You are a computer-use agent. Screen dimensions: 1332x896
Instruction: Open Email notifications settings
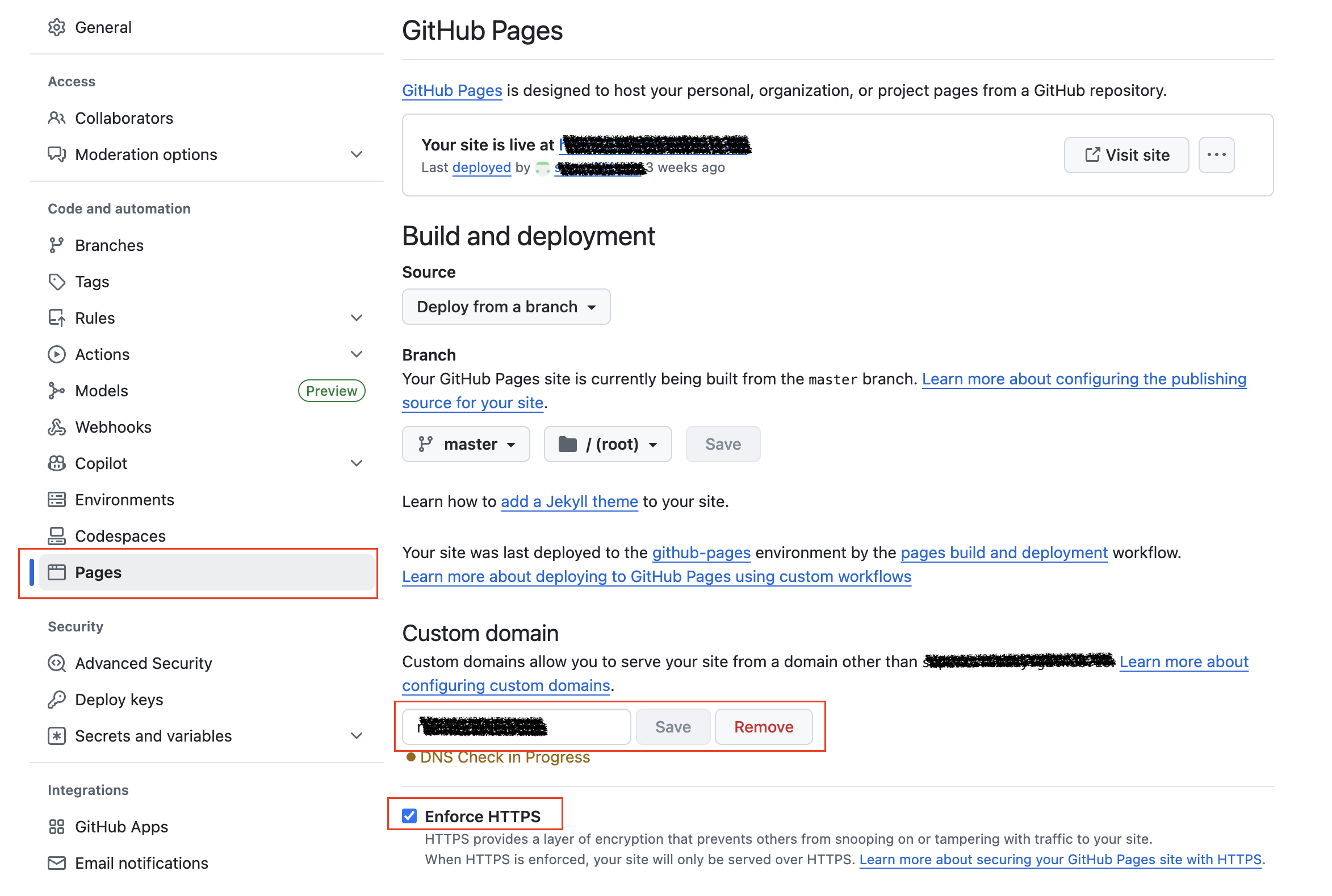[x=206, y=864]
